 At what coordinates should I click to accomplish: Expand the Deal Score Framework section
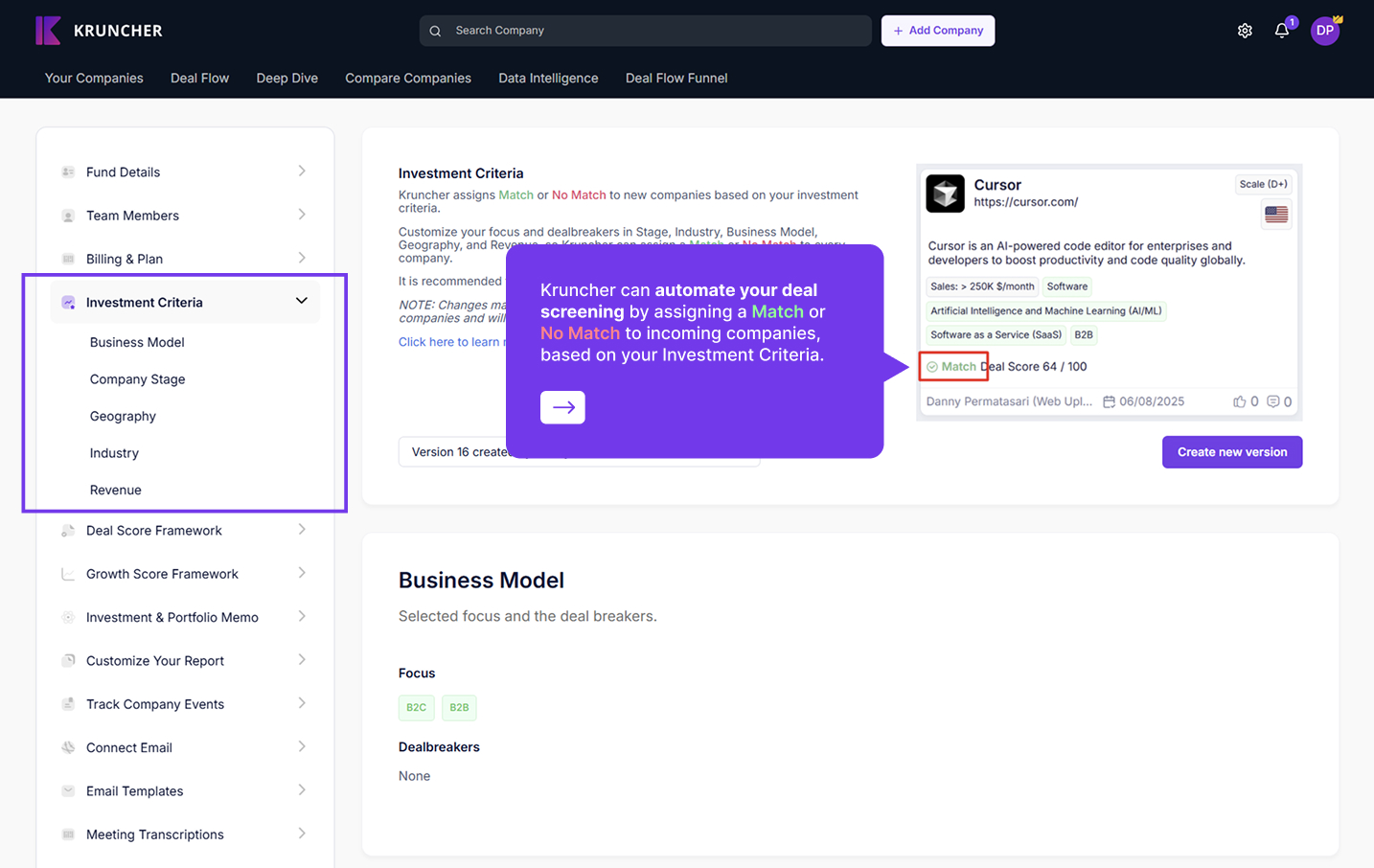pos(301,530)
